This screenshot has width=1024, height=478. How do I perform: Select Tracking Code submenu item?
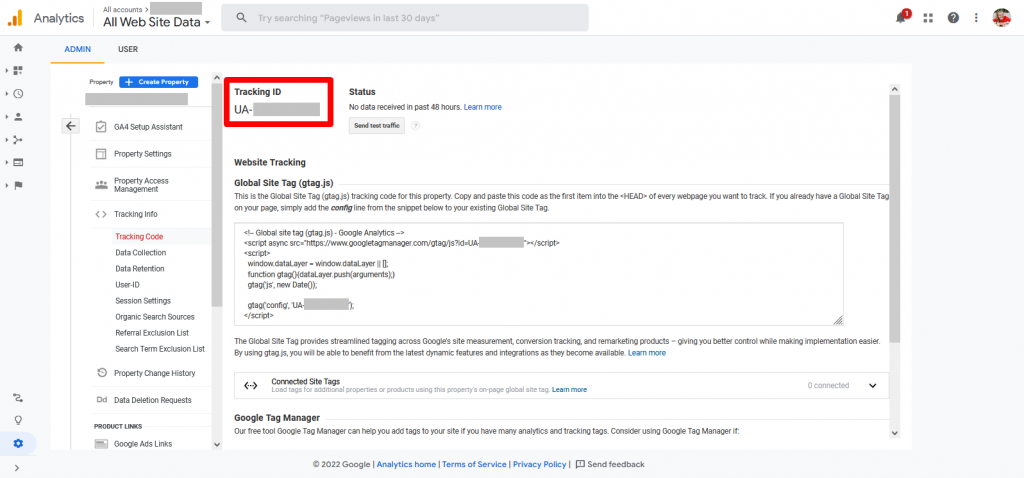click(x=139, y=236)
